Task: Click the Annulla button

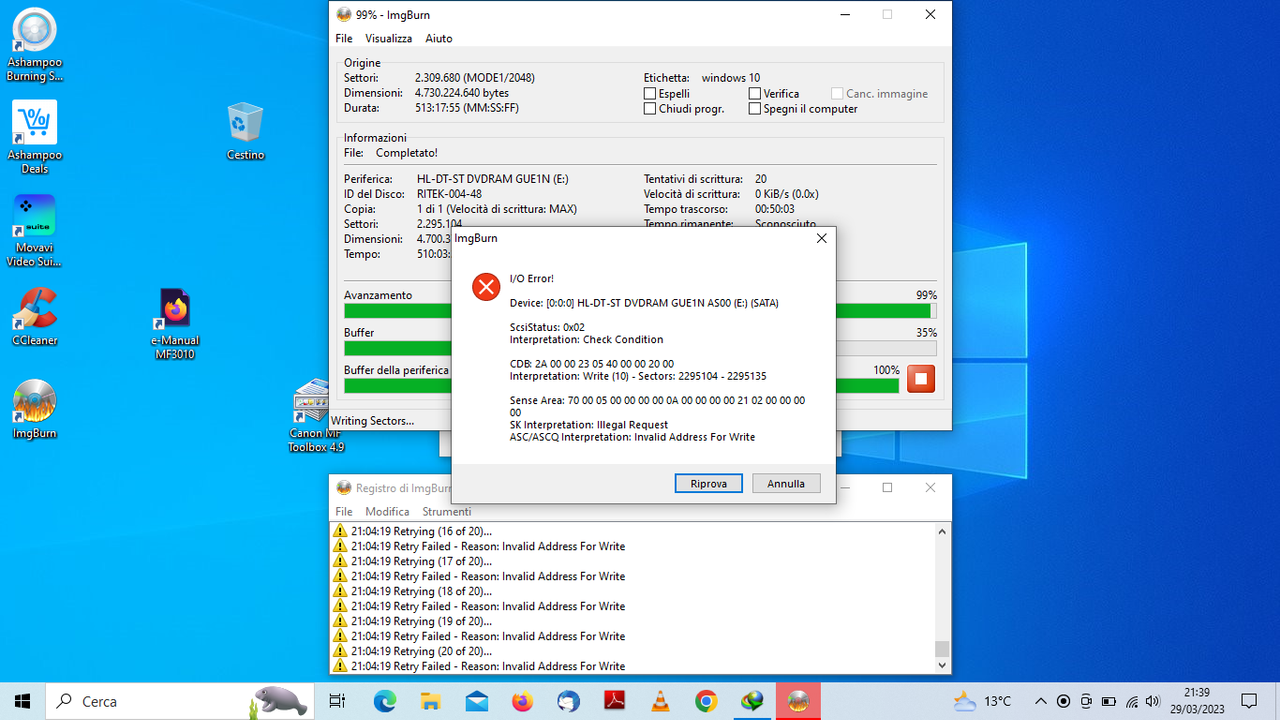Action: coord(786,483)
